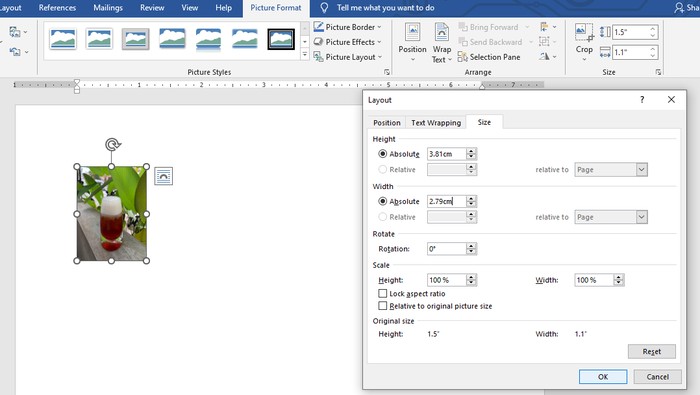Click the Rotation field showing 0°
This screenshot has height=395, width=700.
point(446,249)
